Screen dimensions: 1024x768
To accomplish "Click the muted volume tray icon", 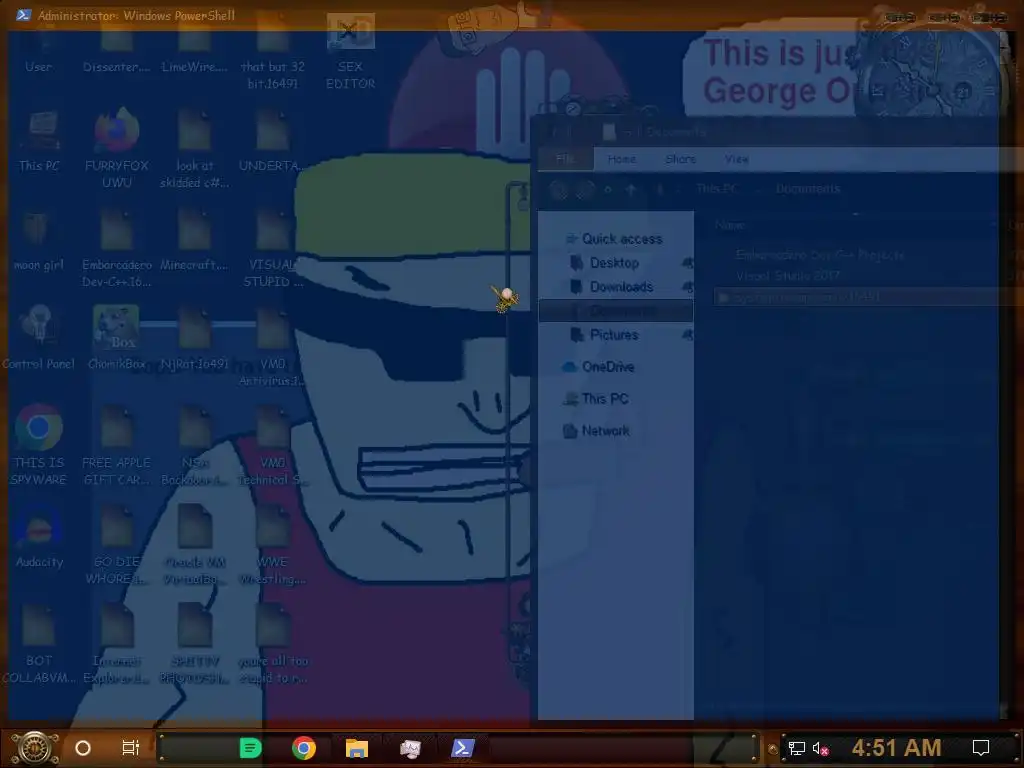I will click(x=820, y=748).
